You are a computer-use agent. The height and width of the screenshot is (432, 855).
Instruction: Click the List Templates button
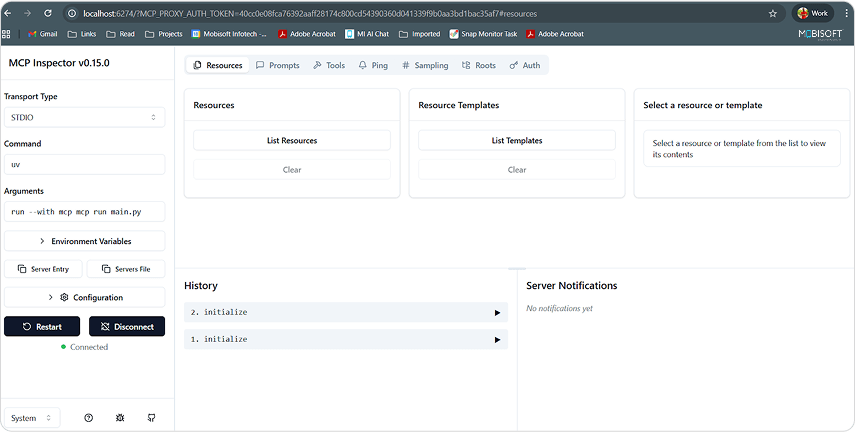coord(516,141)
